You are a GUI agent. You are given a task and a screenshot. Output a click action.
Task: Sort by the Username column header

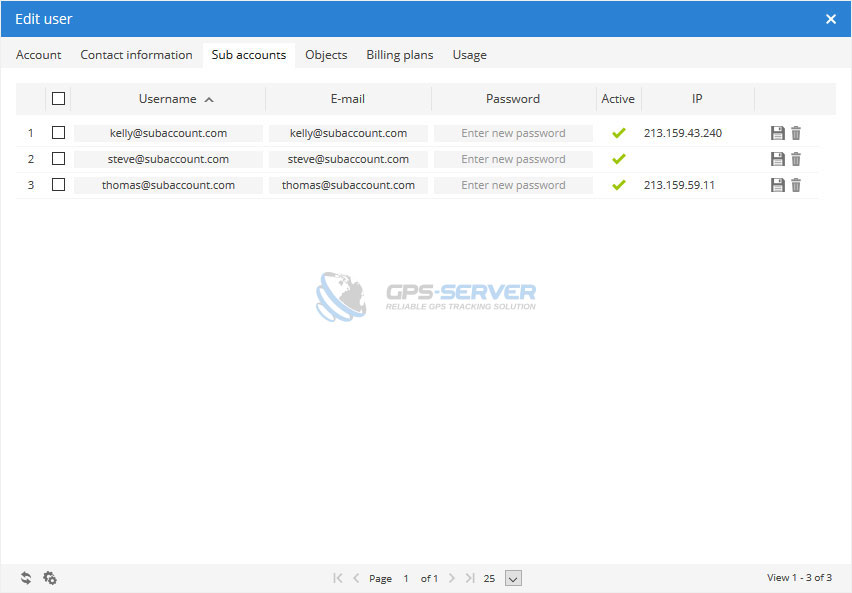[168, 99]
